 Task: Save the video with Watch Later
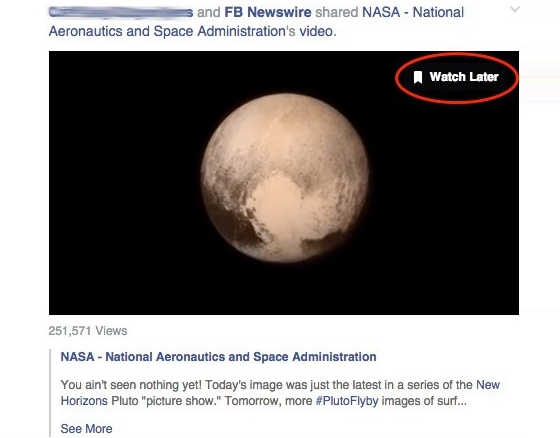coord(456,77)
